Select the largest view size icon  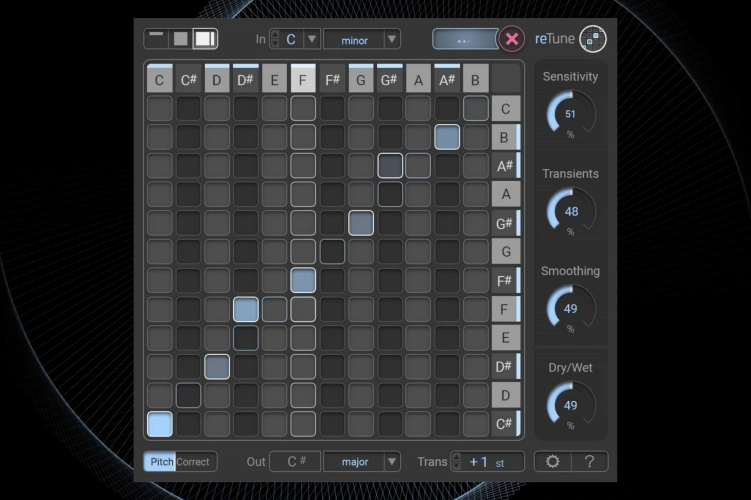tap(204, 39)
